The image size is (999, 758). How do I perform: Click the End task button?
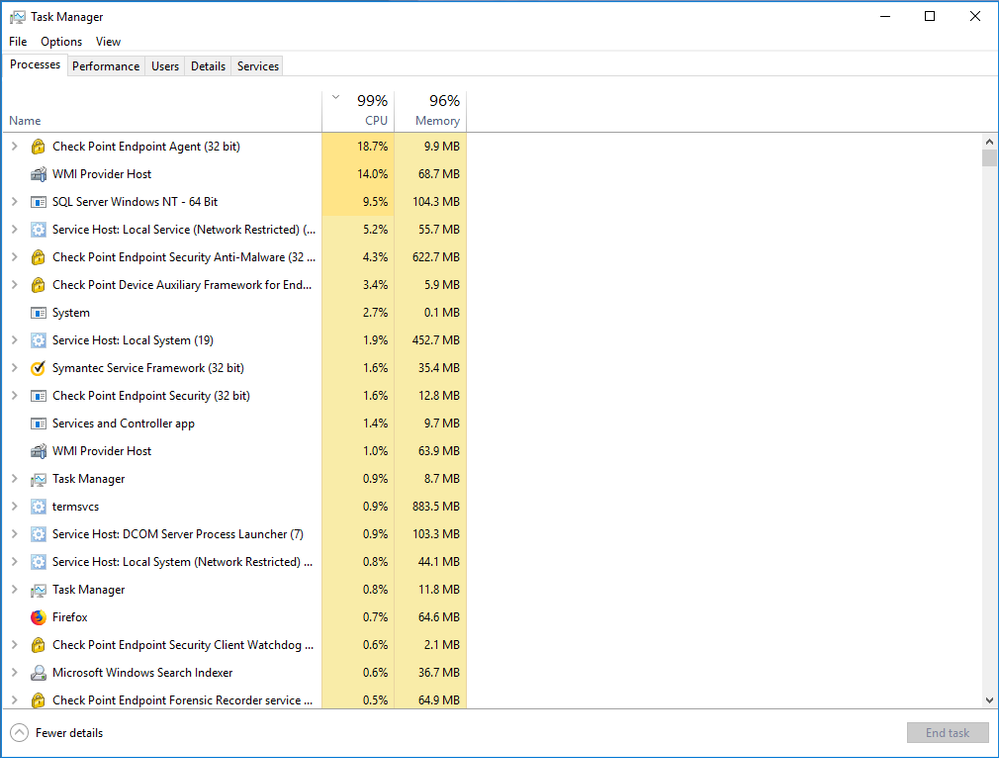click(x=947, y=733)
